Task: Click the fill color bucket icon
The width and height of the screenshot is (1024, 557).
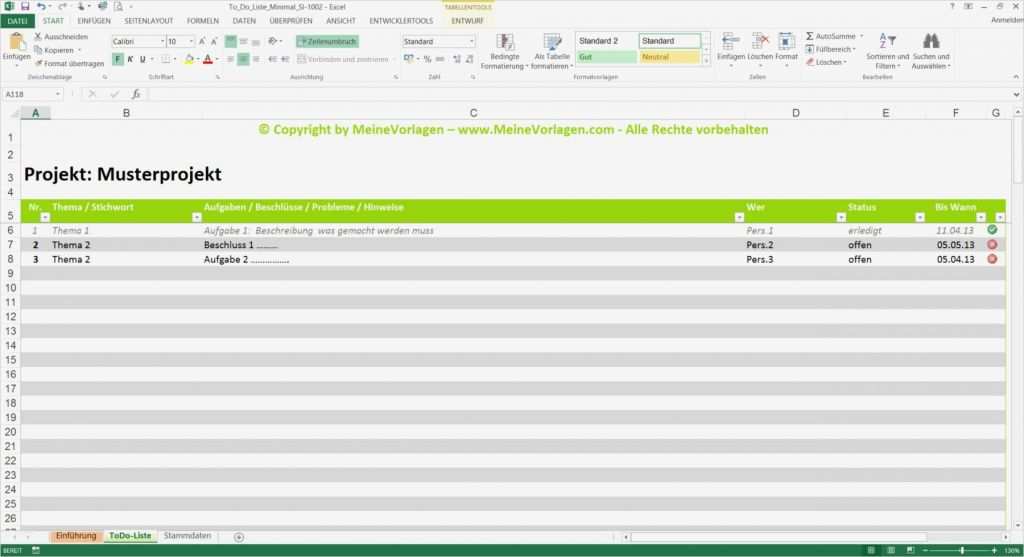Action: (189, 59)
